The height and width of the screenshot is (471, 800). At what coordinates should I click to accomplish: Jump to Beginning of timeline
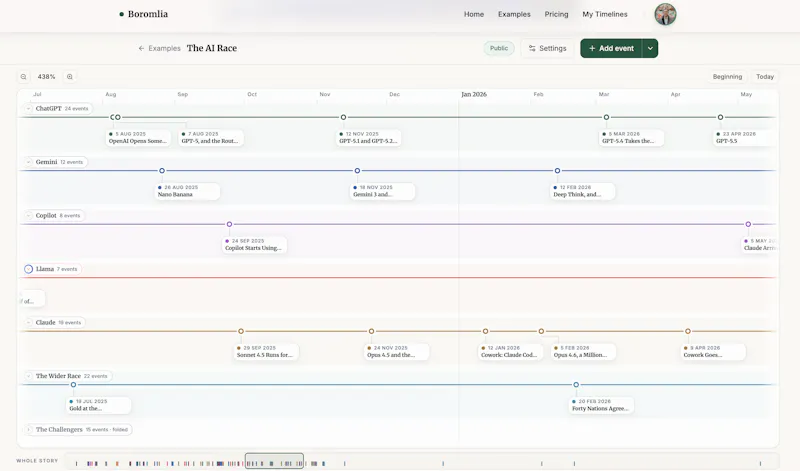click(x=727, y=77)
